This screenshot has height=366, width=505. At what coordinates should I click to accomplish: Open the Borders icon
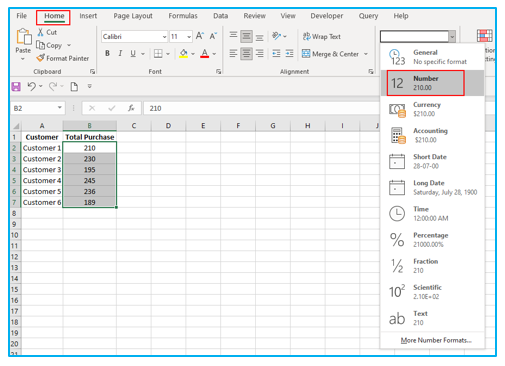point(158,54)
